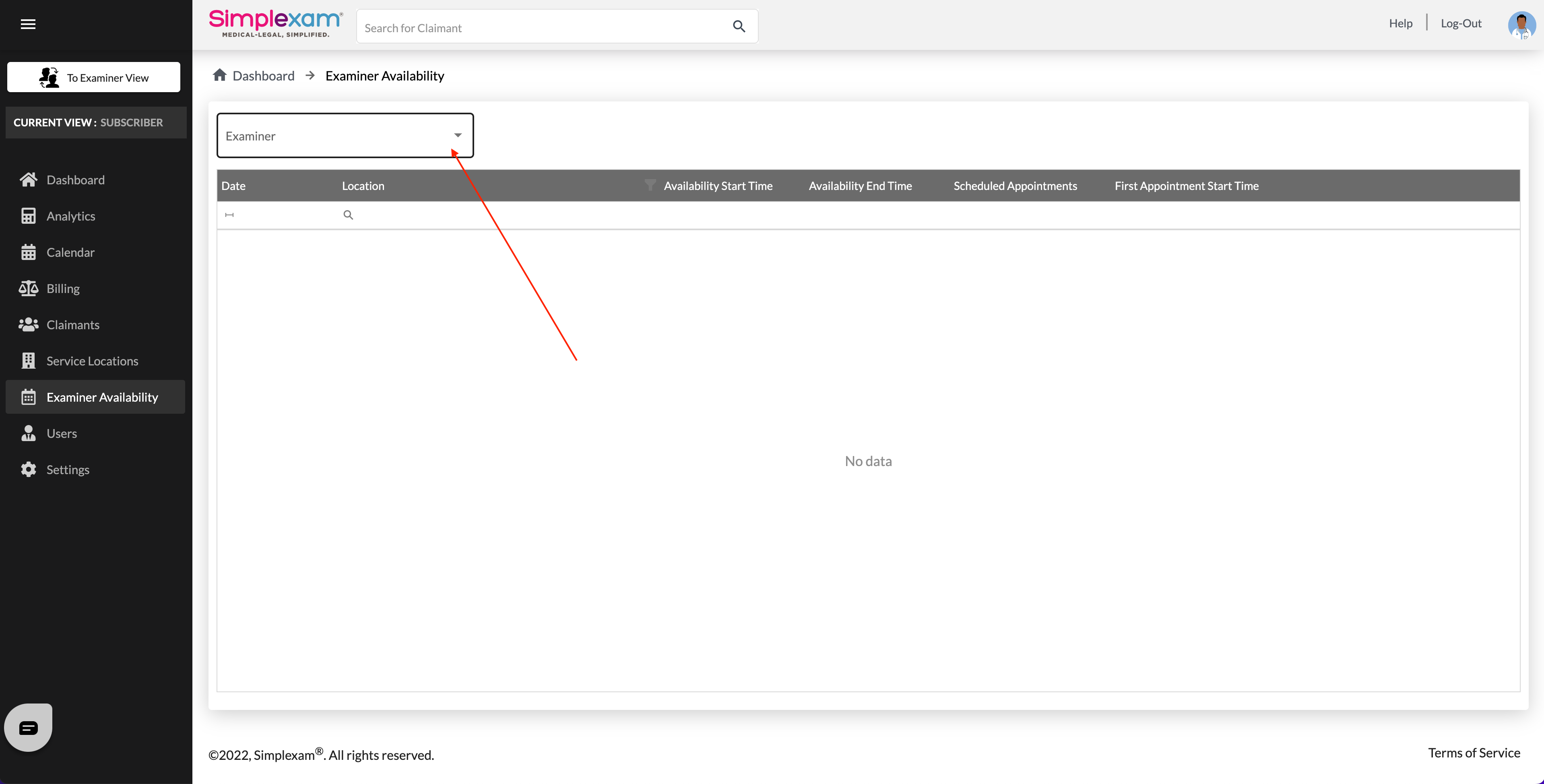1544x784 pixels.
Task: Click the Location search filter icon
Action: tap(348, 215)
